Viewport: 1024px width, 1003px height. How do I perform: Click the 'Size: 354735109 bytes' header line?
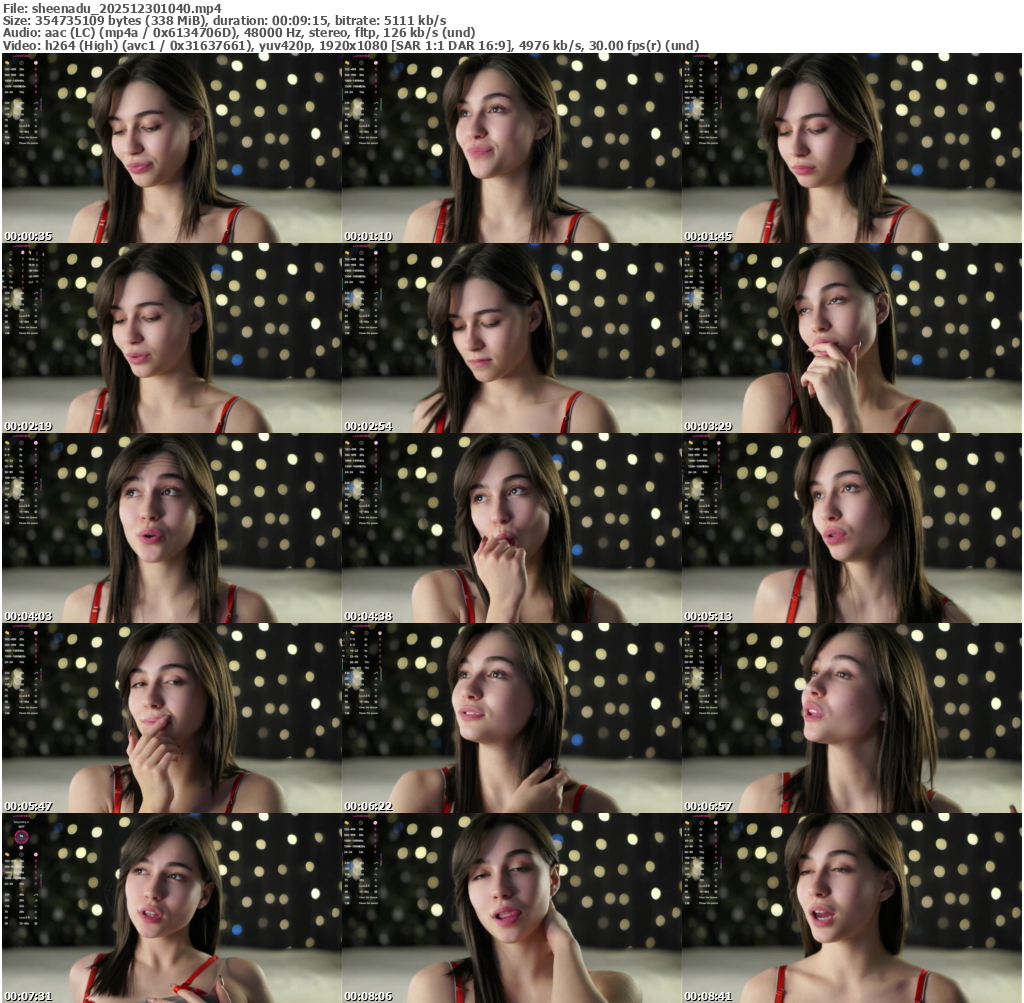pyautogui.click(x=225, y=20)
